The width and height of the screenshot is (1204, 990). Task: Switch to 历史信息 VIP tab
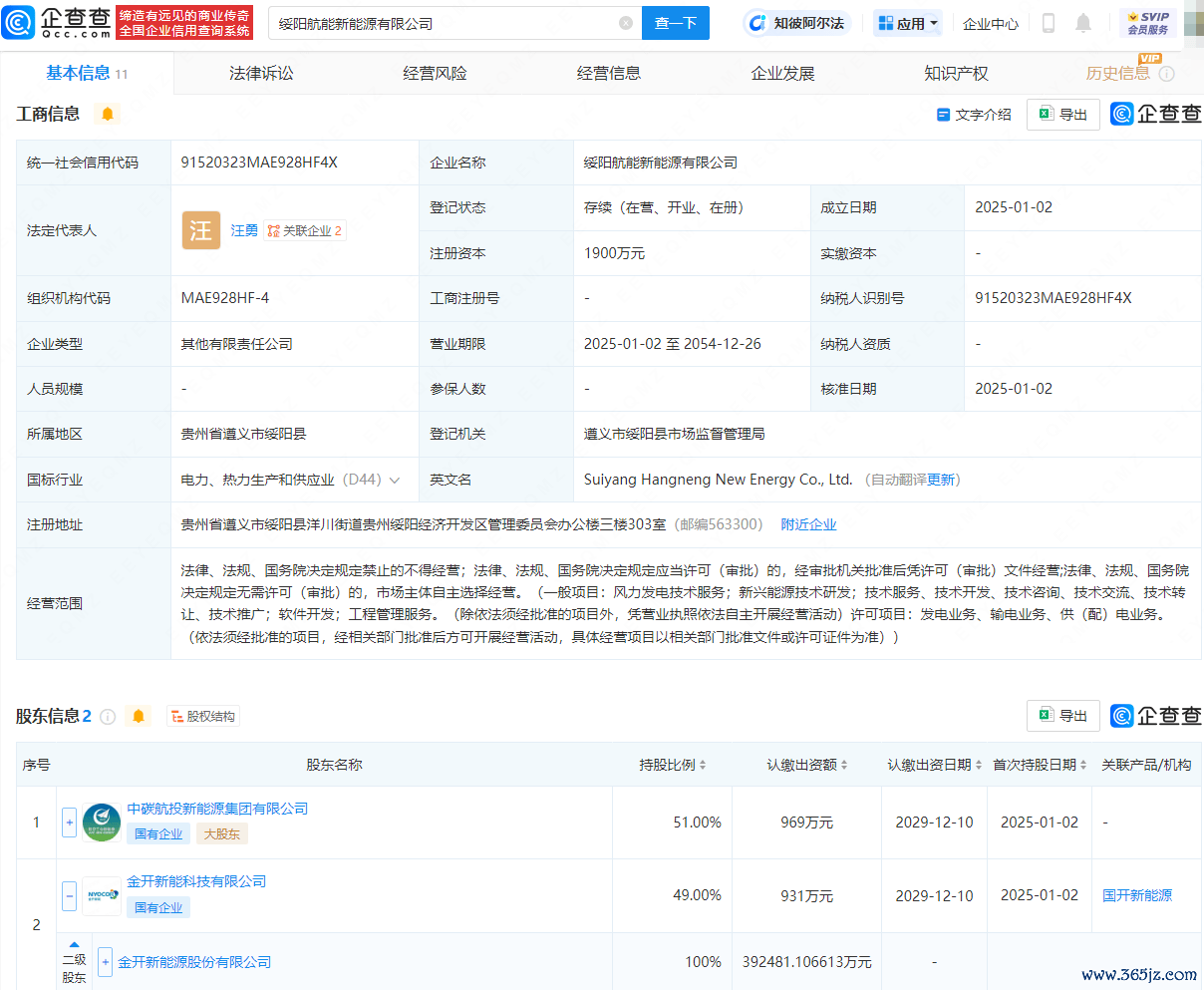tap(1118, 73)
